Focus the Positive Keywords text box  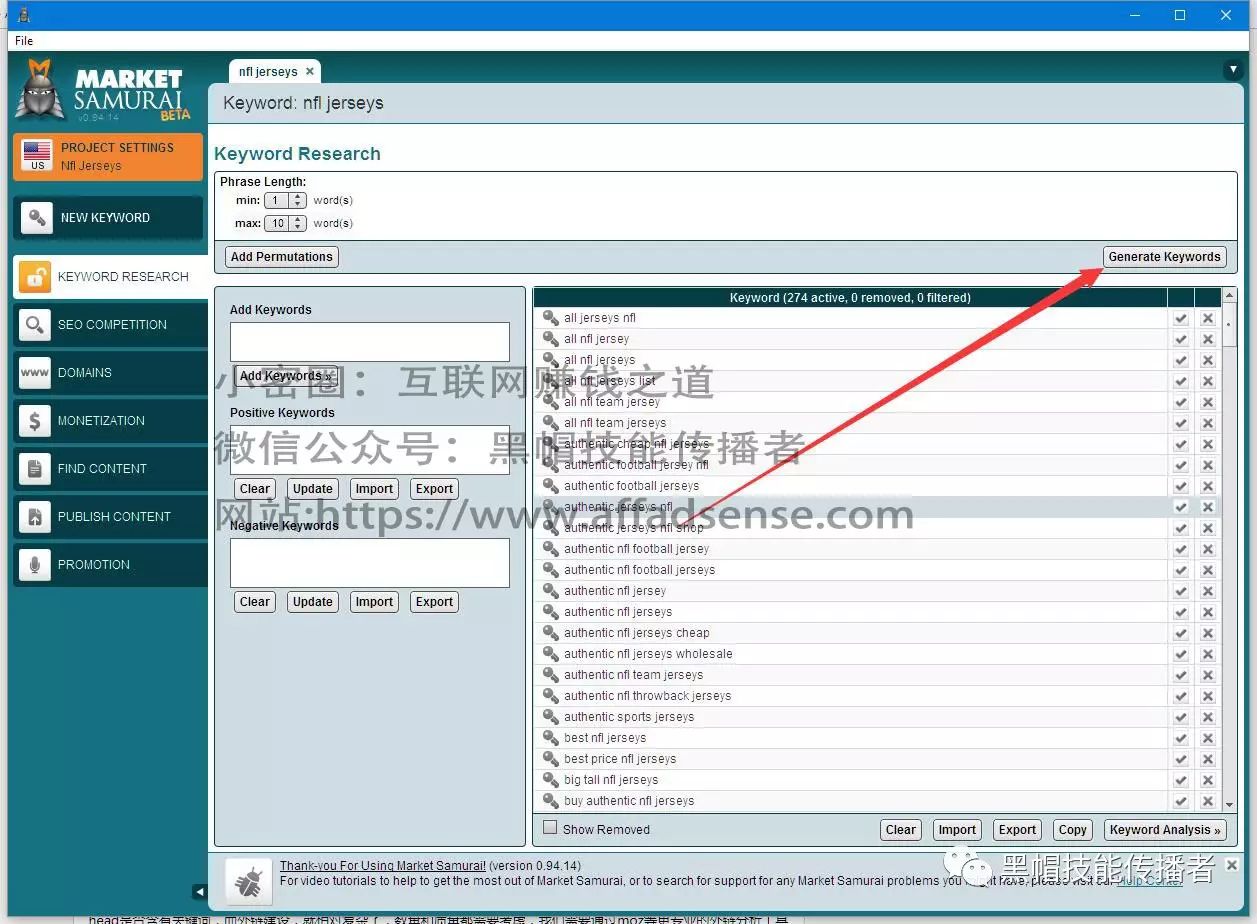(x=370, y=450)
